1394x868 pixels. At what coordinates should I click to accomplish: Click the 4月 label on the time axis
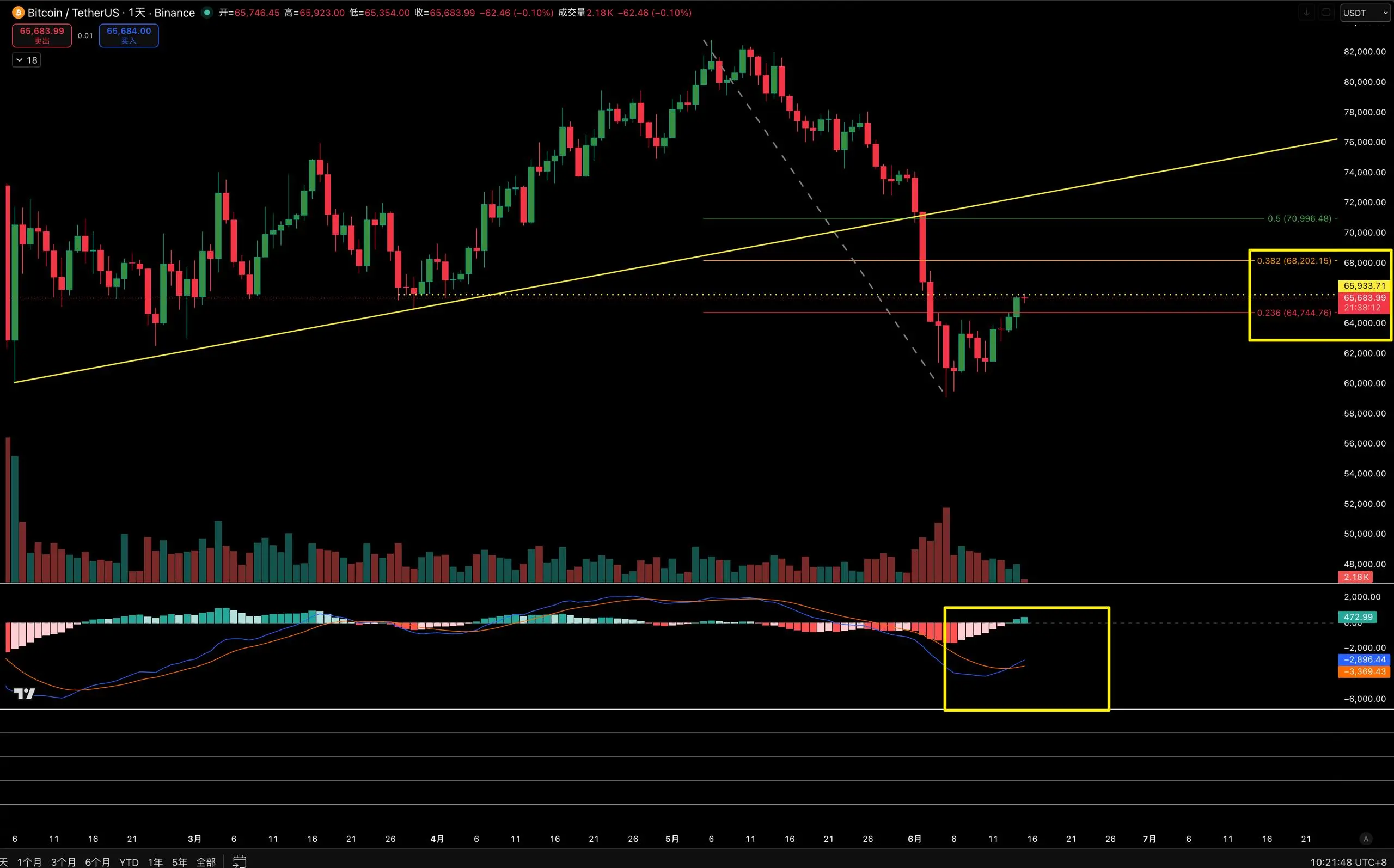(437, 839)
